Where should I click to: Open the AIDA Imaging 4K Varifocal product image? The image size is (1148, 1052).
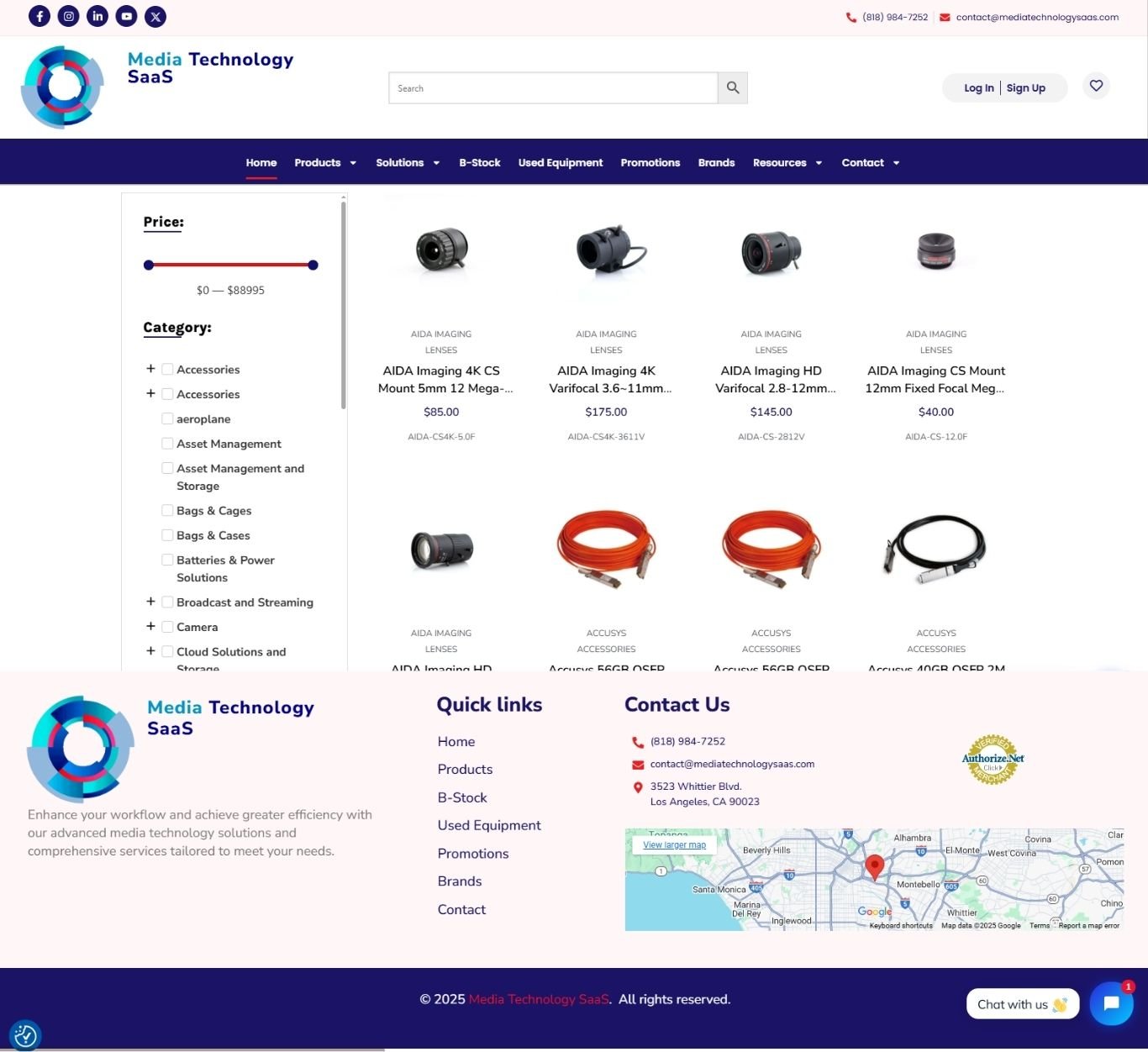pyautogui.click(x=607, y=250)
